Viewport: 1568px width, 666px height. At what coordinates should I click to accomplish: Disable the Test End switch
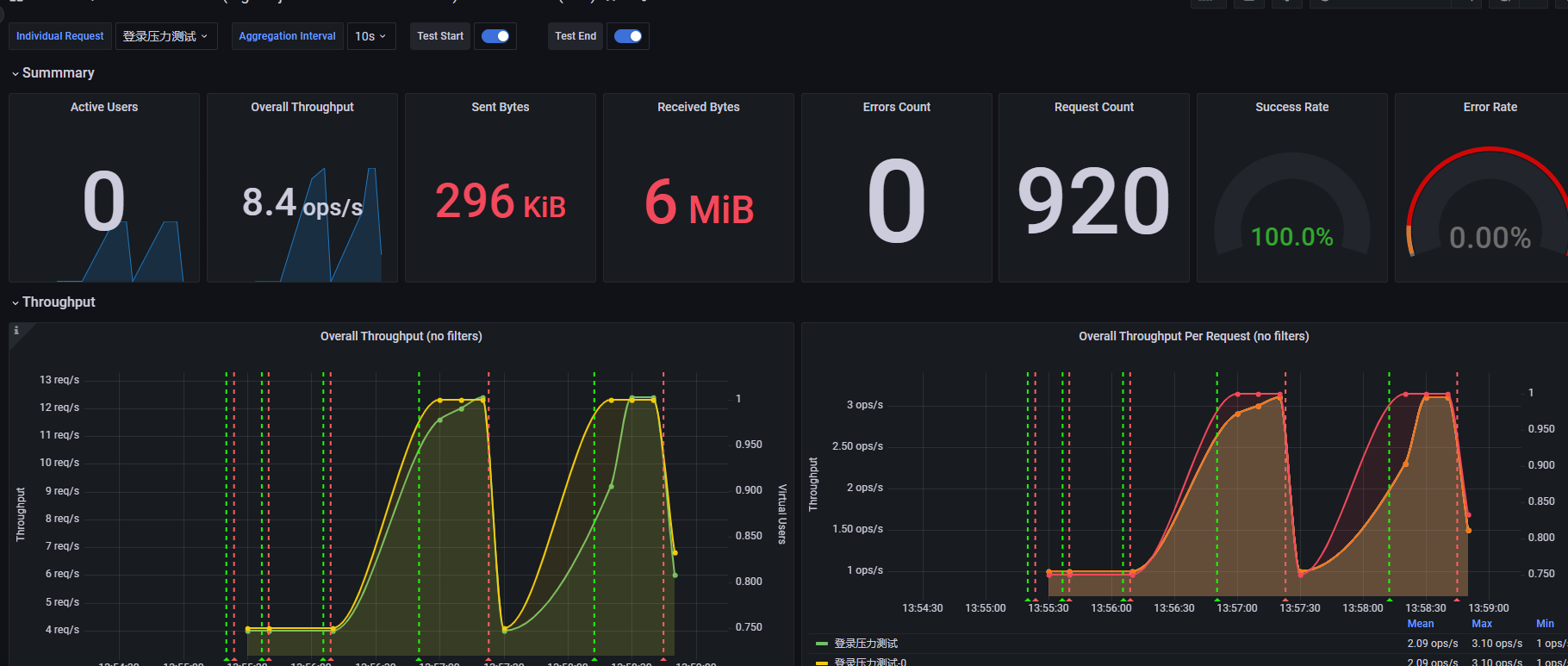[628, 36]
